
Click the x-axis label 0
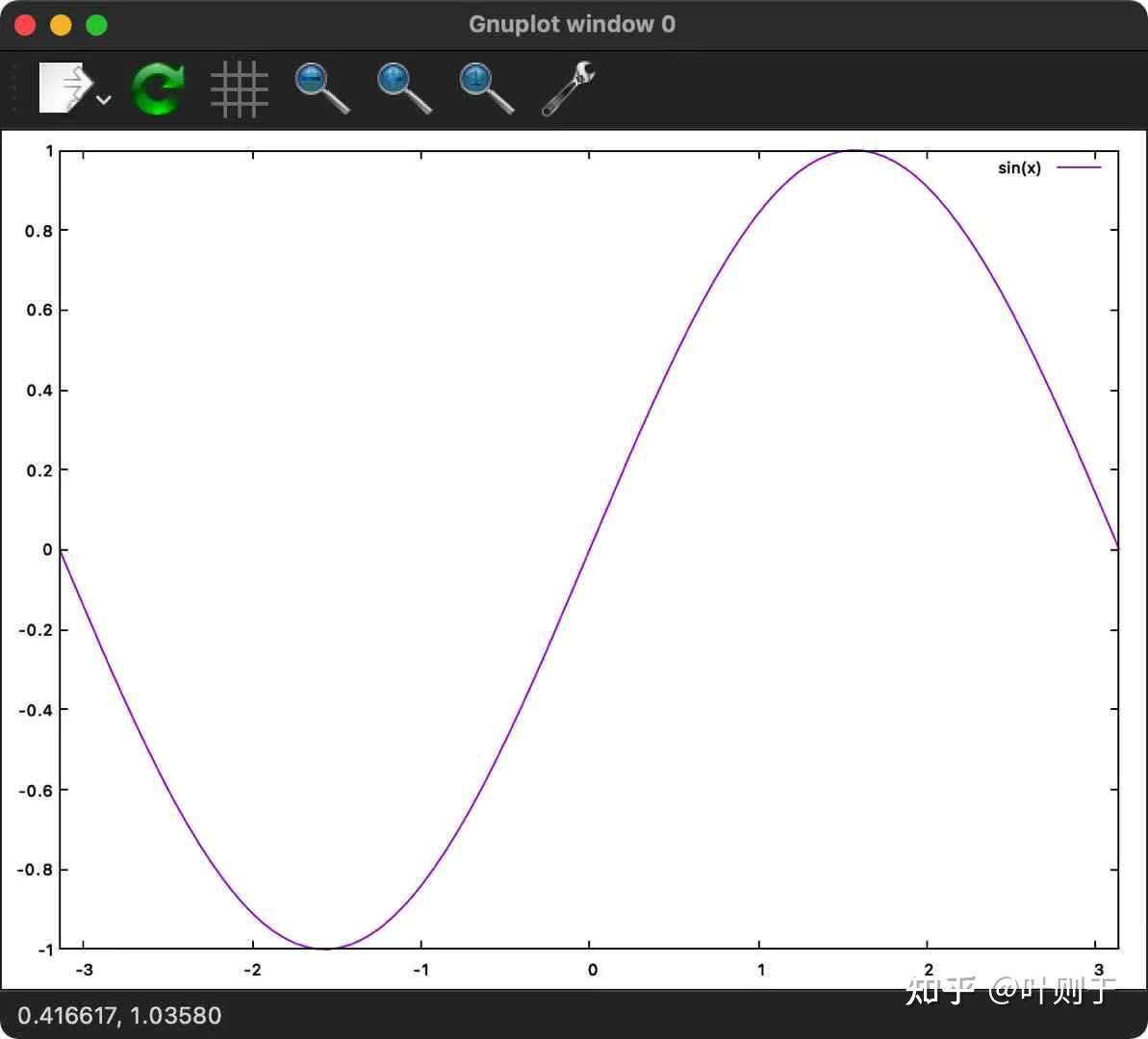[x=593, y=970]
